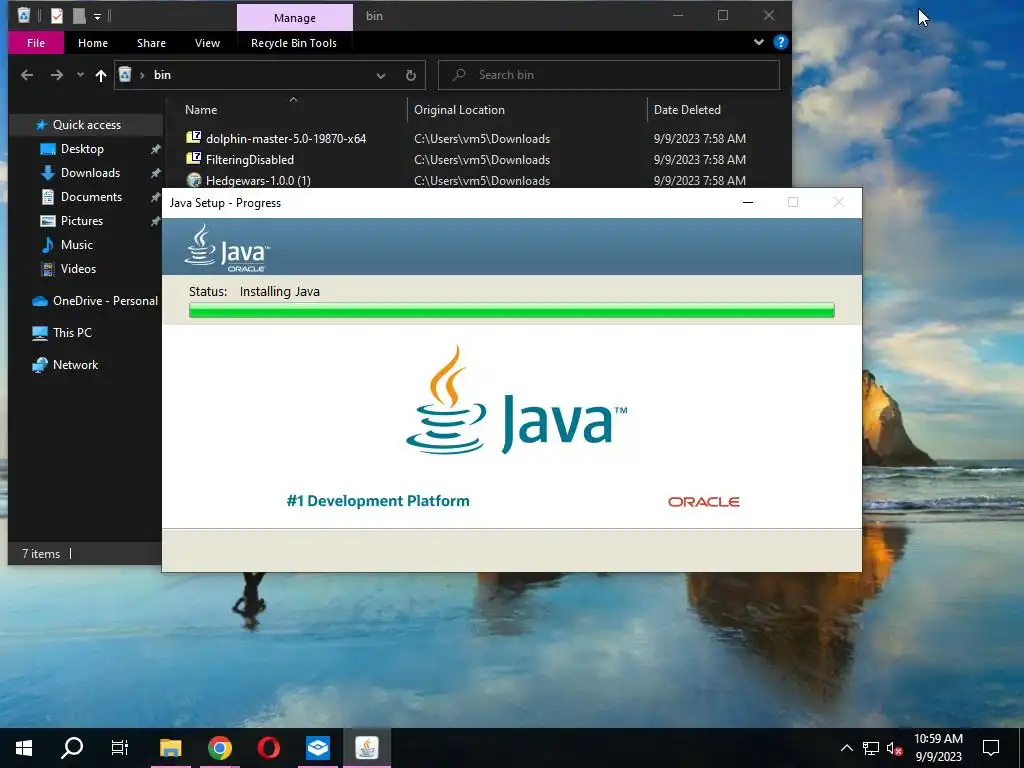Open Desktop in the sidebar
This screenshot has height=768, width=1024.
[x=82, y=149]
